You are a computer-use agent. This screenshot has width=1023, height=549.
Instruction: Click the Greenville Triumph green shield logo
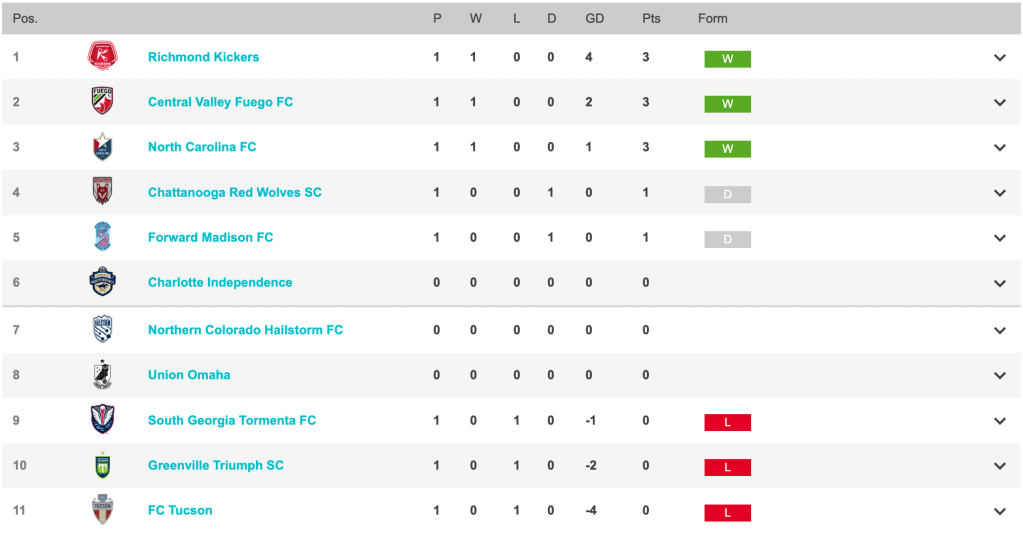coord(102,465)
